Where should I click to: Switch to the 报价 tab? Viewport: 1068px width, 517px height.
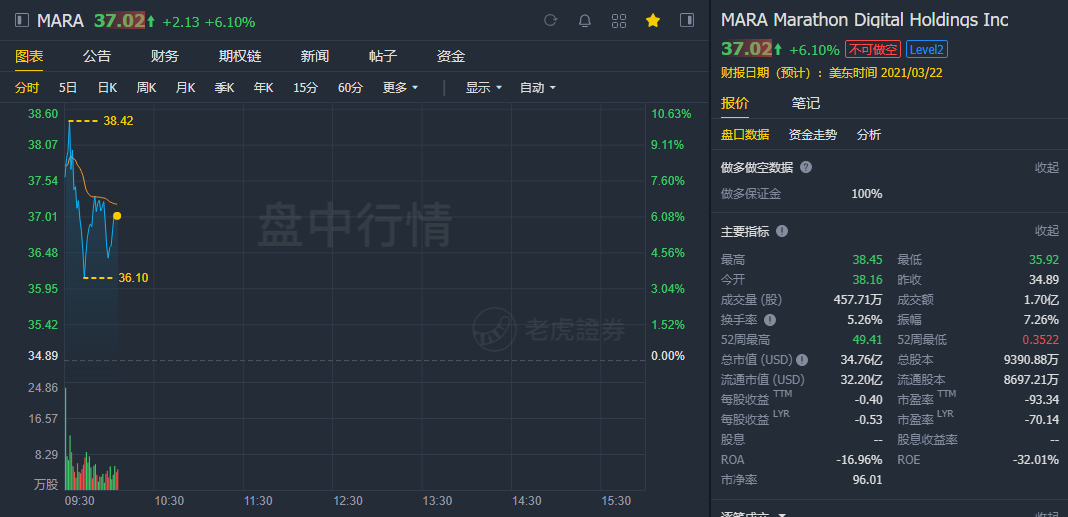[x=735, y=104]
